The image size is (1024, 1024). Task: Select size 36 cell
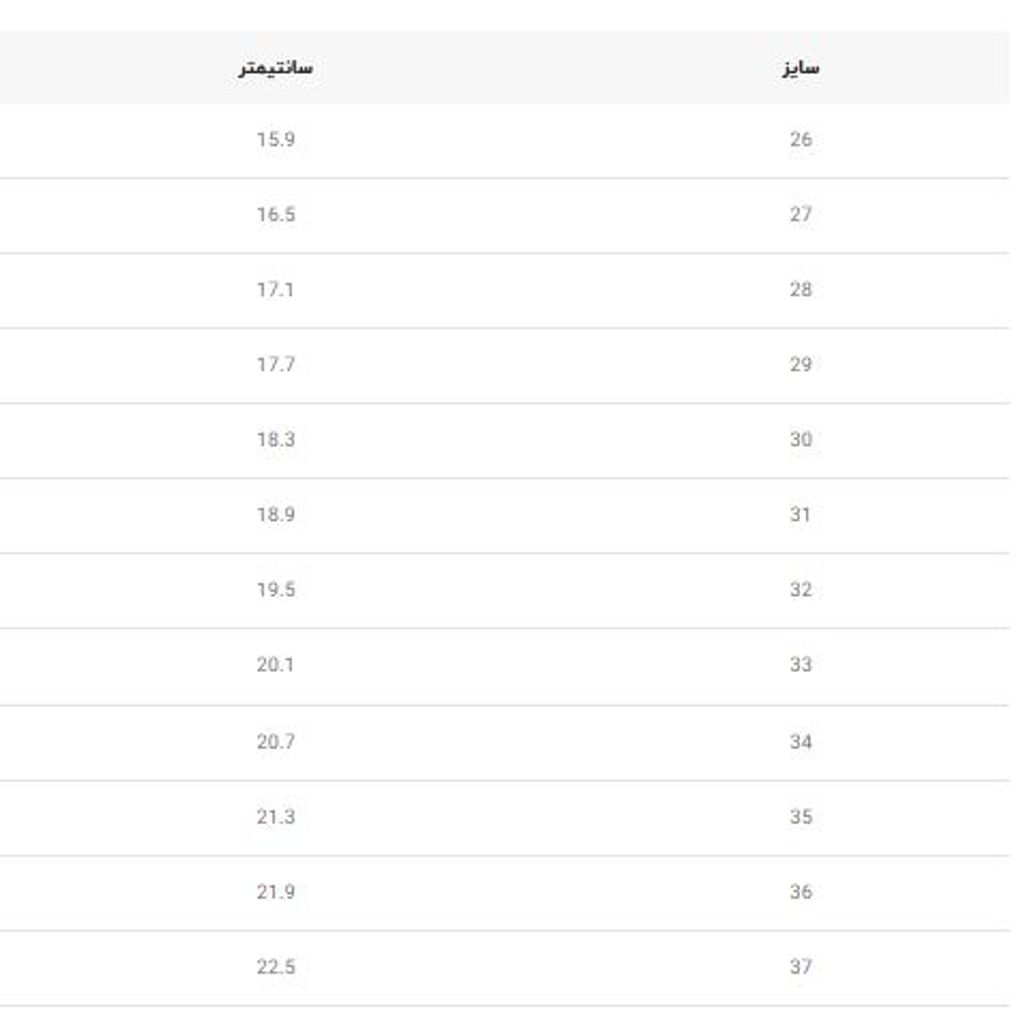click(800, 892)
